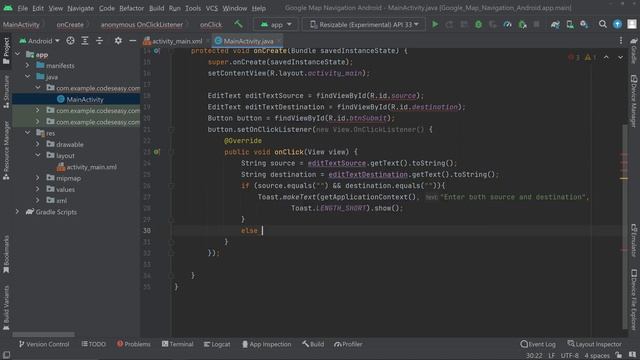
Task: Toggle the Resource Manager side panel
Action: point(6,150)
